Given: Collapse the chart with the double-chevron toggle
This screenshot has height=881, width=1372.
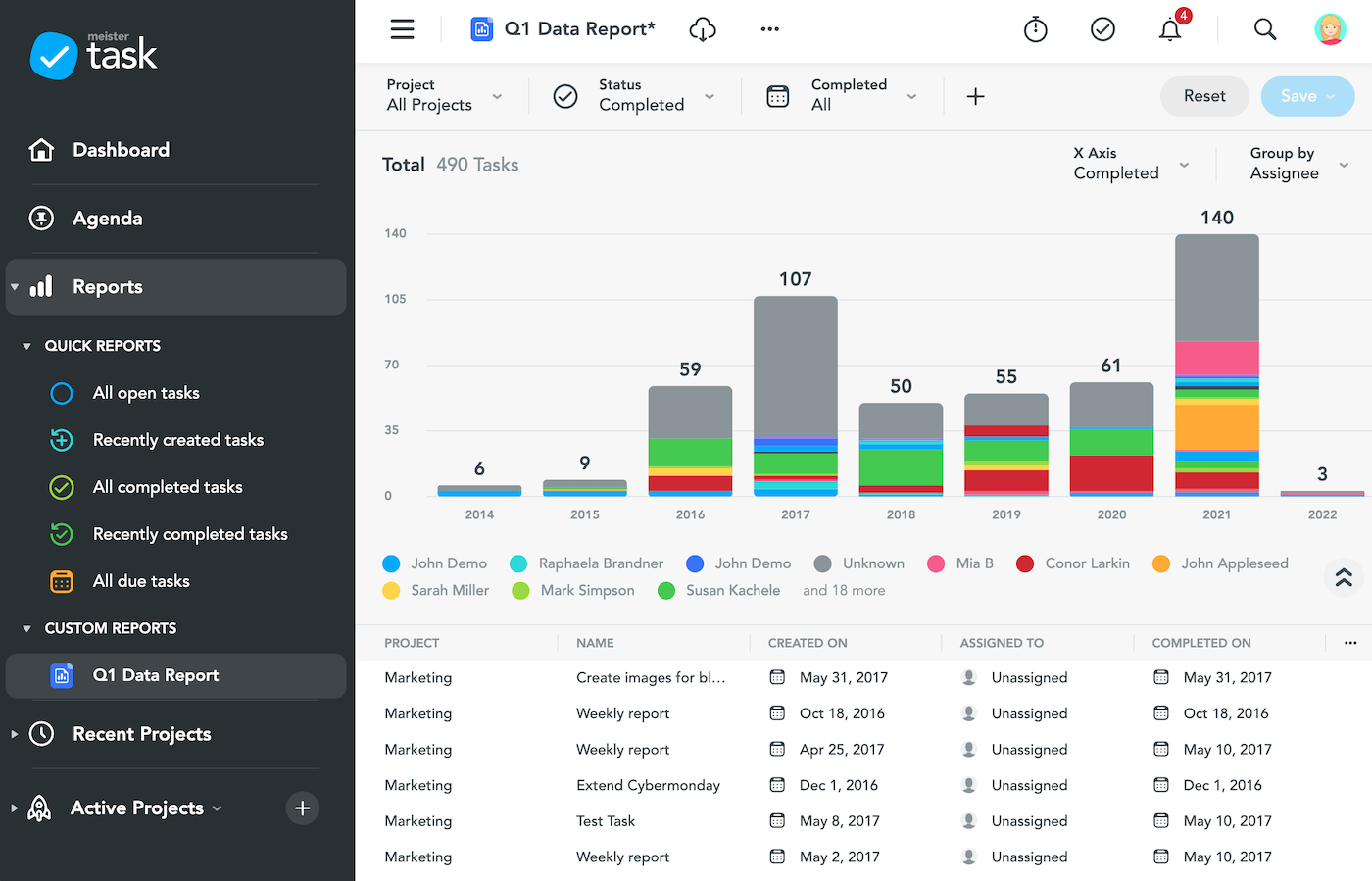Looking at the screenshot, I should click(x=1344, y=577).
